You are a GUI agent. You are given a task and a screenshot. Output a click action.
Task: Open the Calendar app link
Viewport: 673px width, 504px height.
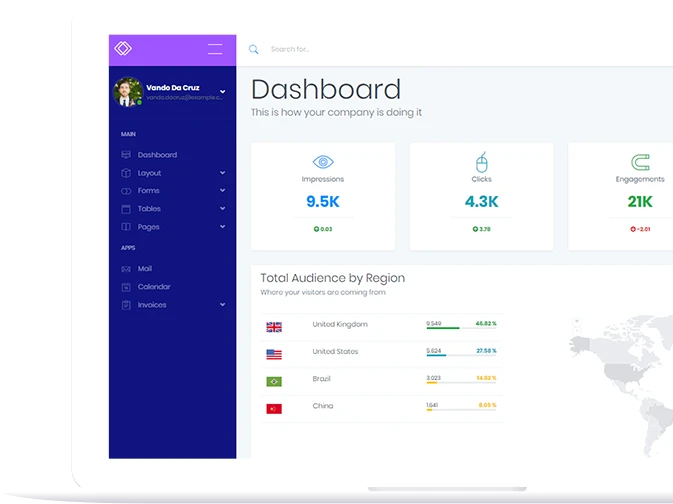(x=154, y=287)
